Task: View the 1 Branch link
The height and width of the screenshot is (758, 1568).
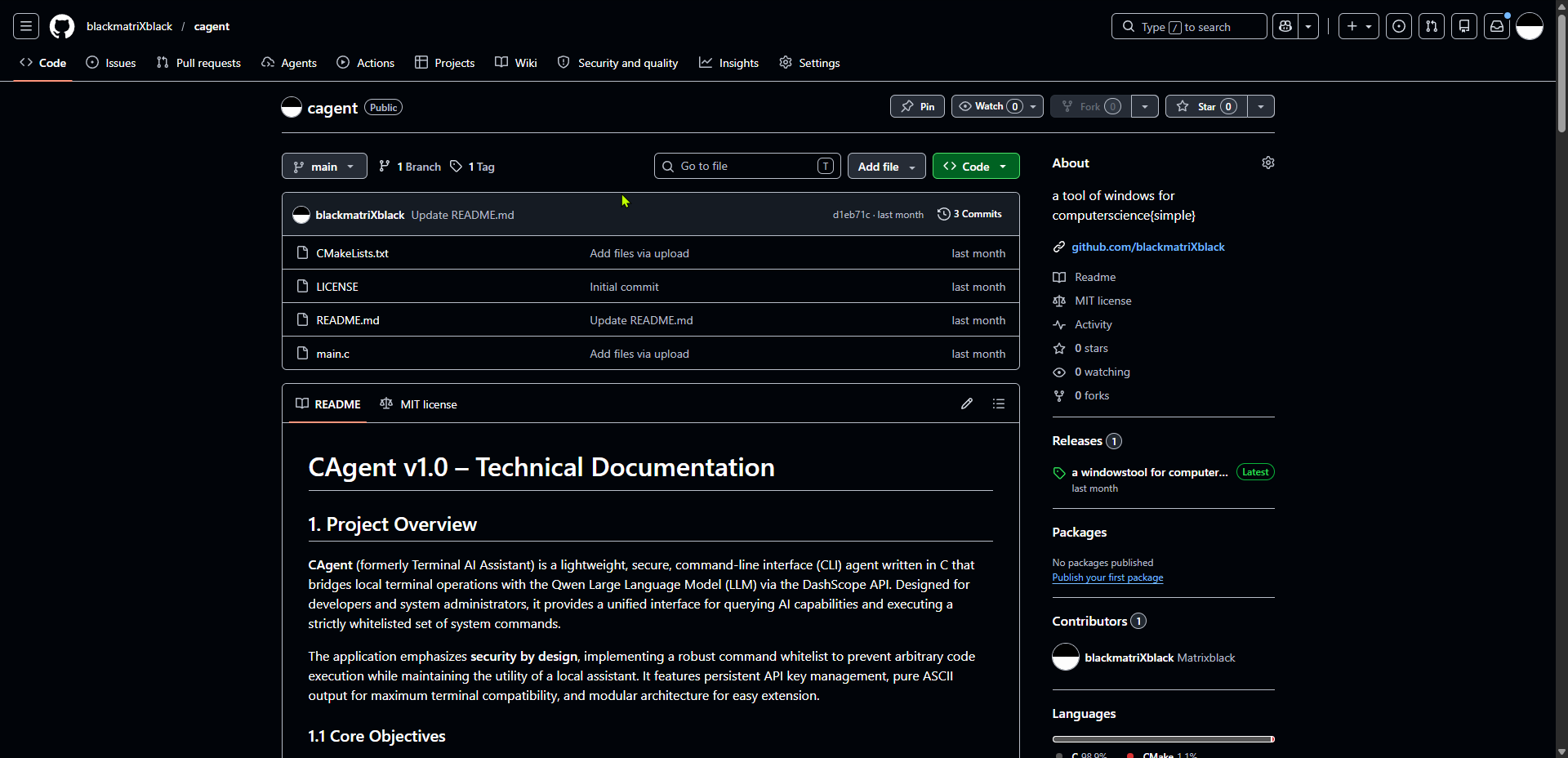Action: (410, 166)
